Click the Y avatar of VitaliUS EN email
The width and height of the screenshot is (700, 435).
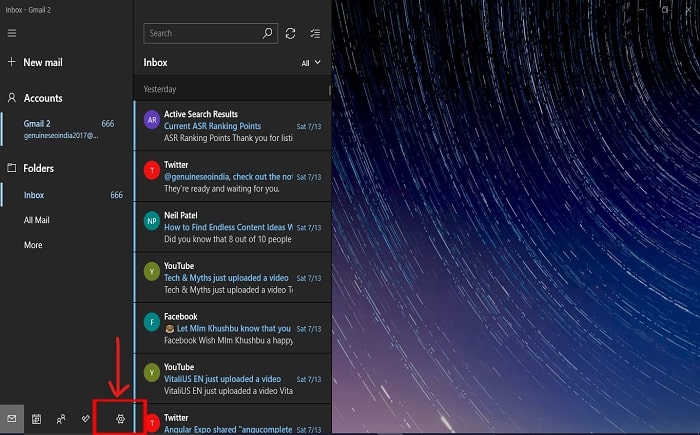point(152,372)
